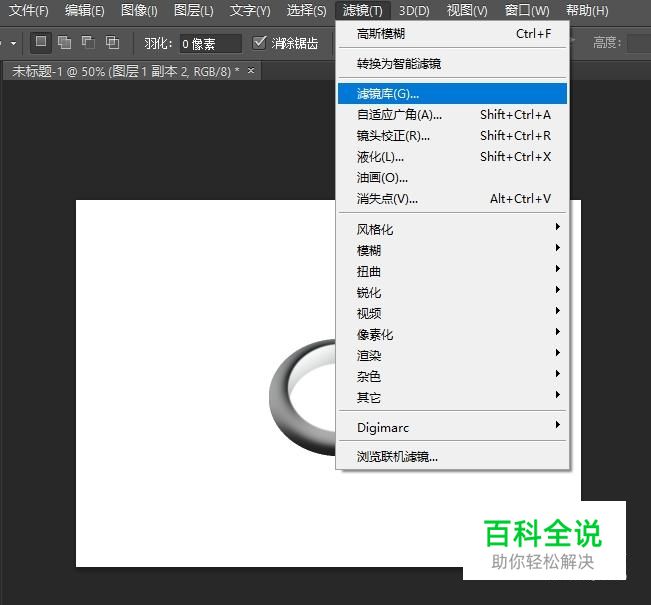Choose 转换为智能滤镜
Viewport: 651px width, 605px height.
453,64
